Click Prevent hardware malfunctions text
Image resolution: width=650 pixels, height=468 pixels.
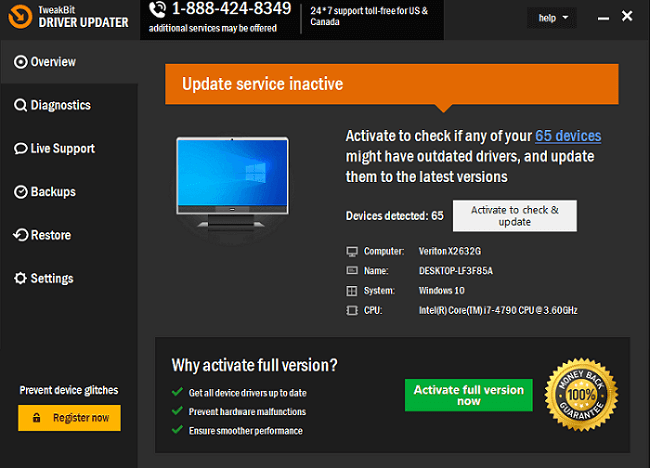pos(247,412)
